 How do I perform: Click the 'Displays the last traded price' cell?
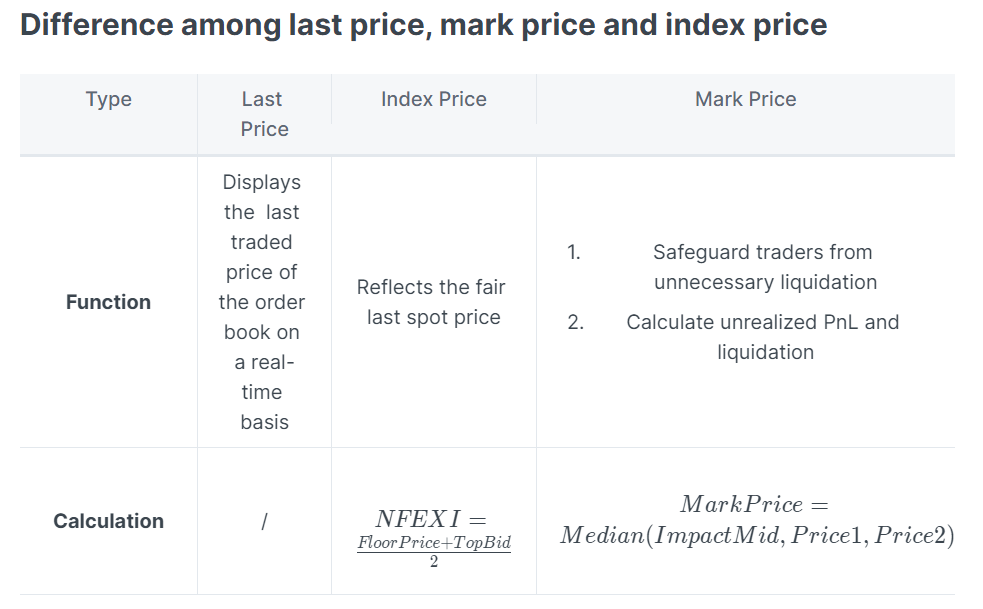[x=263, y=302]
